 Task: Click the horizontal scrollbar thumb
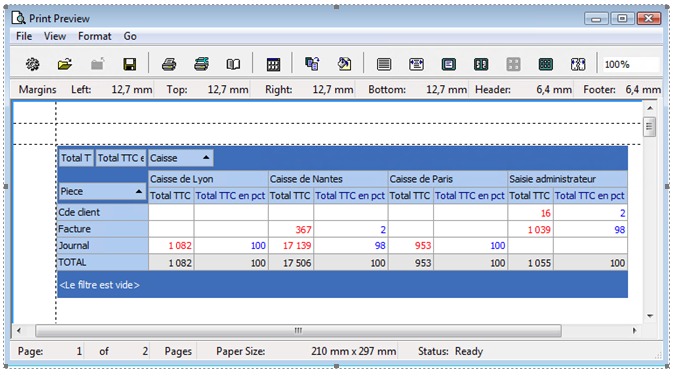coord(298,331)
